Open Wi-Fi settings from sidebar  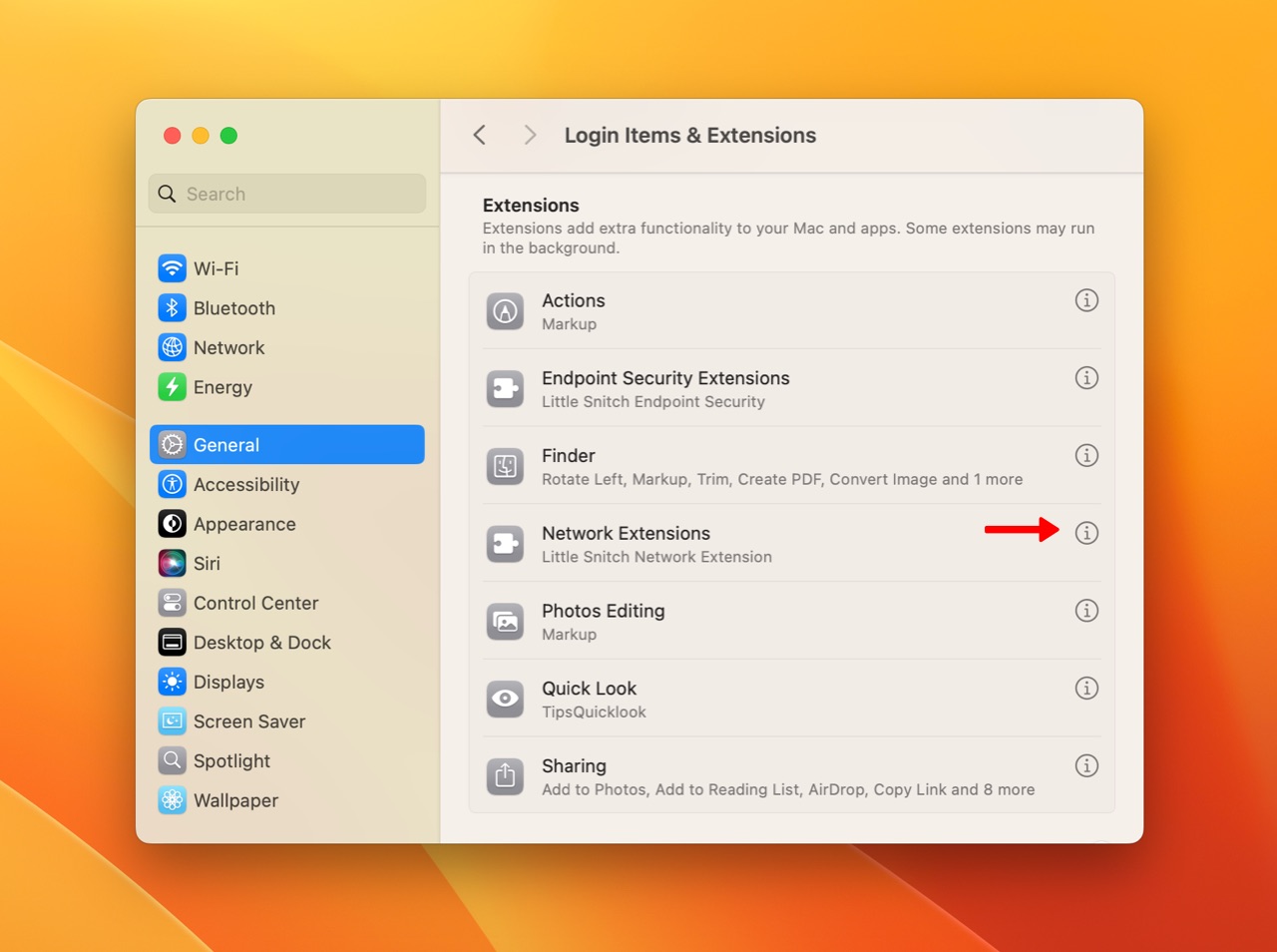click(x=214, y=268)
